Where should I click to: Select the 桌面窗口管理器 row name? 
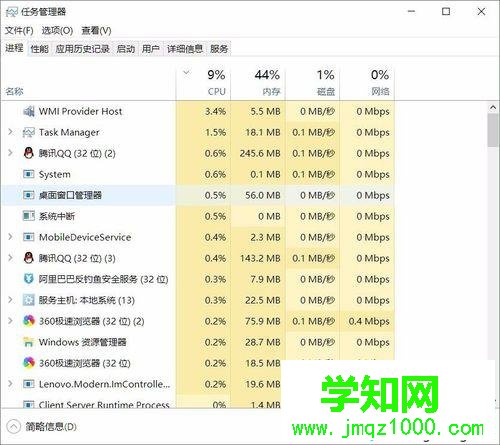point(70,195)
